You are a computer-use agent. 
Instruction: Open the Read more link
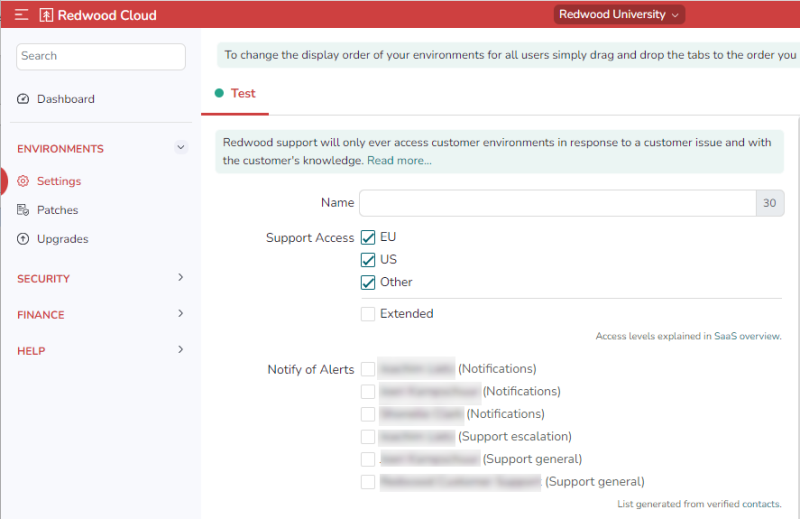[399, 160]
